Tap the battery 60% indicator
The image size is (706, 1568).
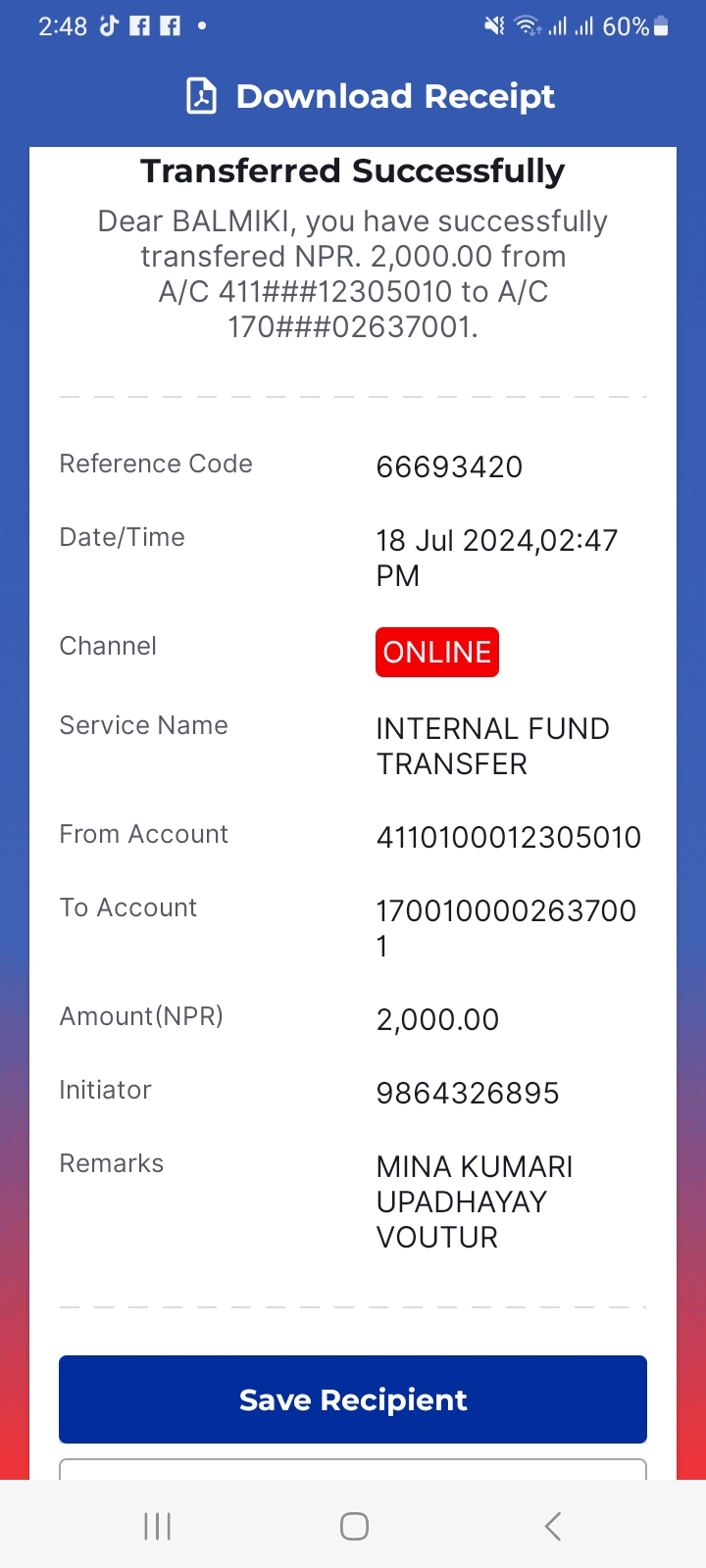pos(635,26)
